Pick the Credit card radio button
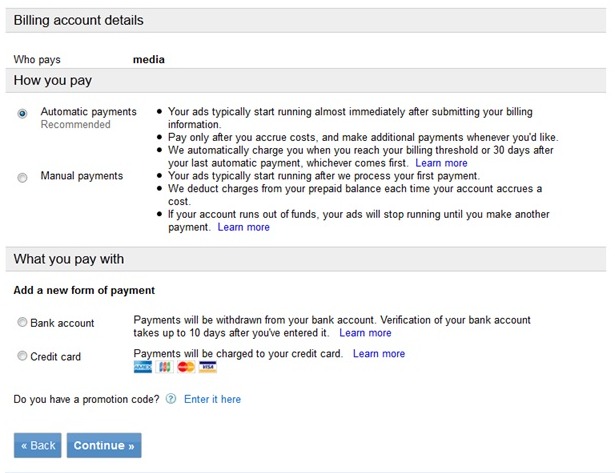 click(22, 356)
